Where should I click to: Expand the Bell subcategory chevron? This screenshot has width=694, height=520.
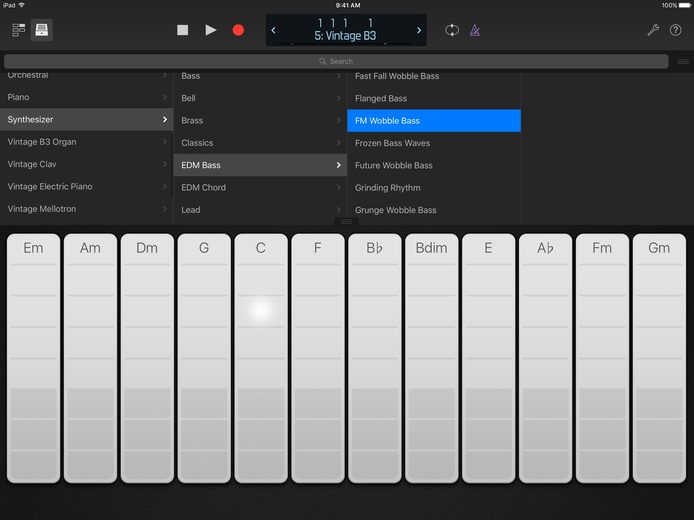pos(339,98)
